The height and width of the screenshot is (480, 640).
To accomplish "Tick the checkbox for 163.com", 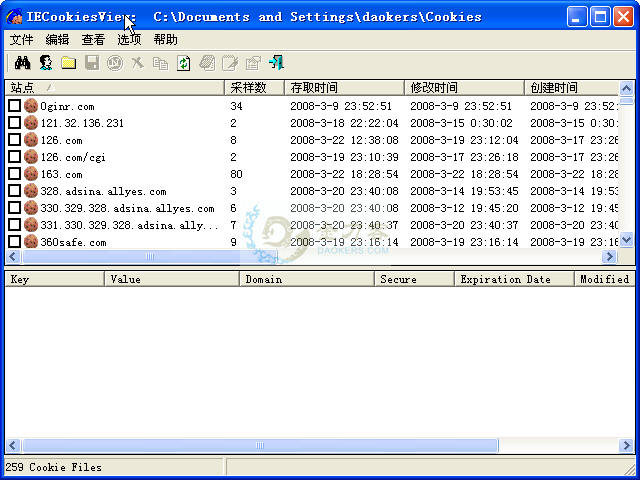I will click(14, 173).
